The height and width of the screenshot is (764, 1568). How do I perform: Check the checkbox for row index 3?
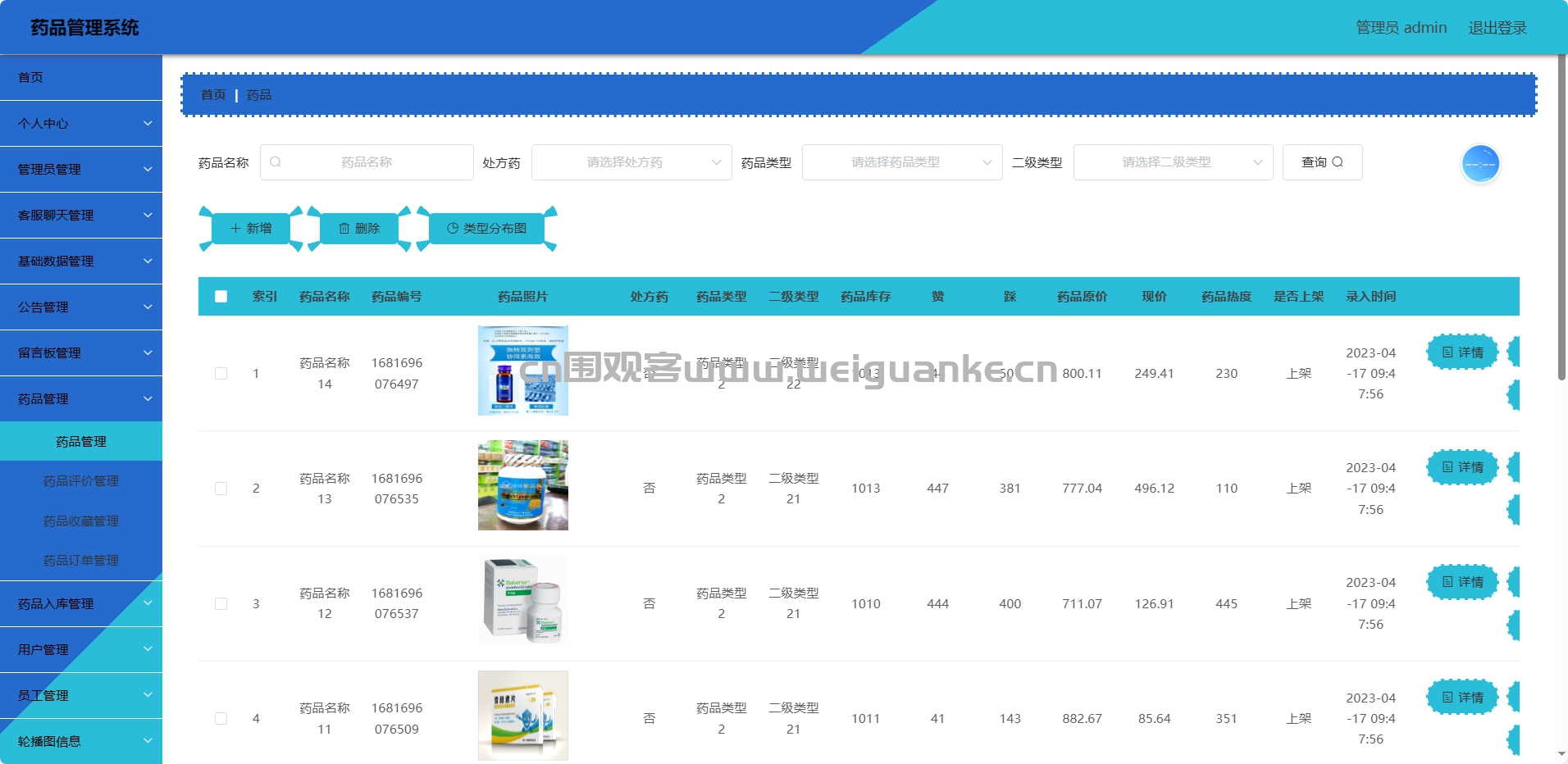point(221,603)
